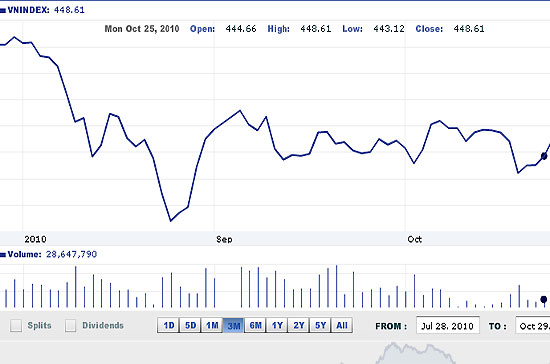550x364 pixels.
Task: Click the overview mini chart at bottom
Action: pyautogui.click(x=275, y=353)
